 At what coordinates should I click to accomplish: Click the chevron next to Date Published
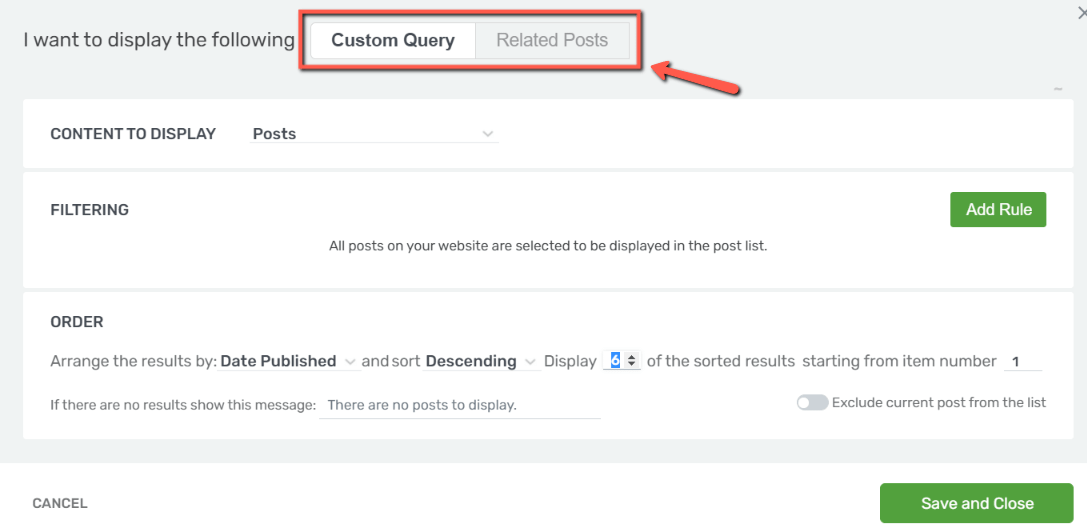(350, 362)
